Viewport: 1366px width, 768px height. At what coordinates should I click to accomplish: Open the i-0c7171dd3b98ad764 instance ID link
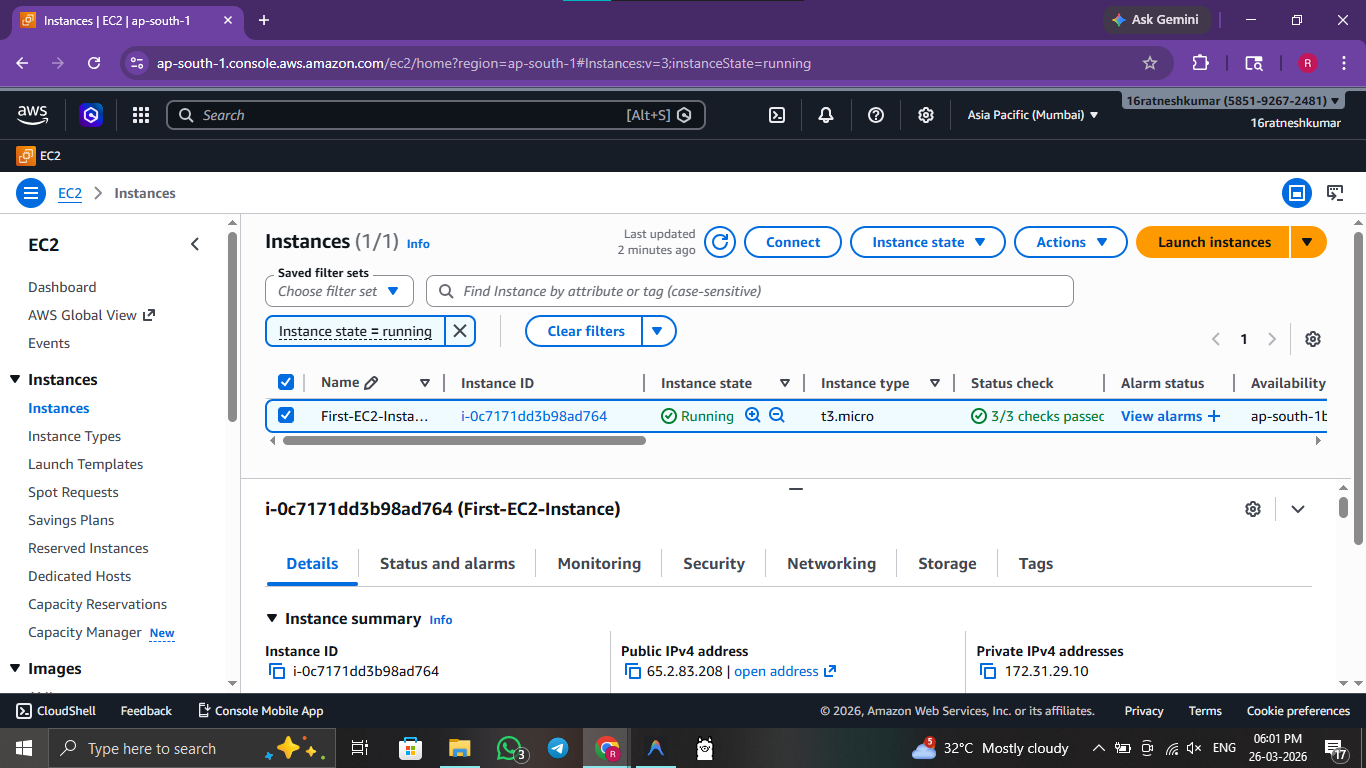tap(534, 416)
